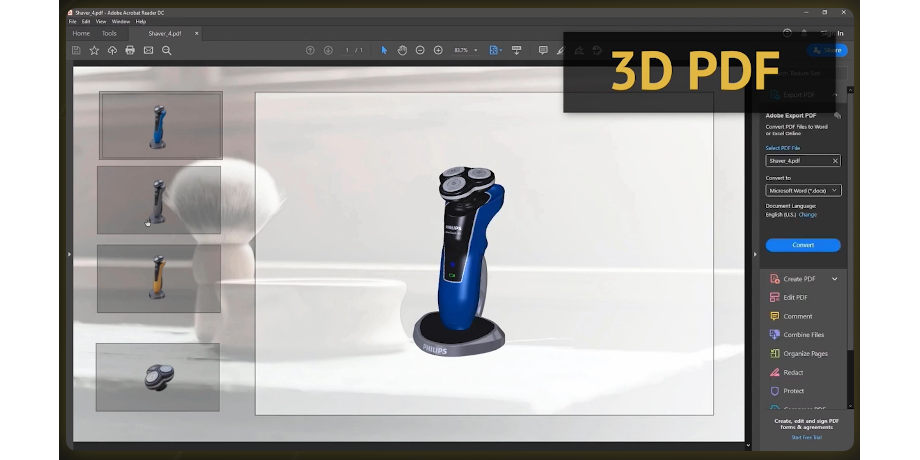The image size is (920, 460).
Task: Click the Edit PDF tool icon
Action: [x=774, y=297]
